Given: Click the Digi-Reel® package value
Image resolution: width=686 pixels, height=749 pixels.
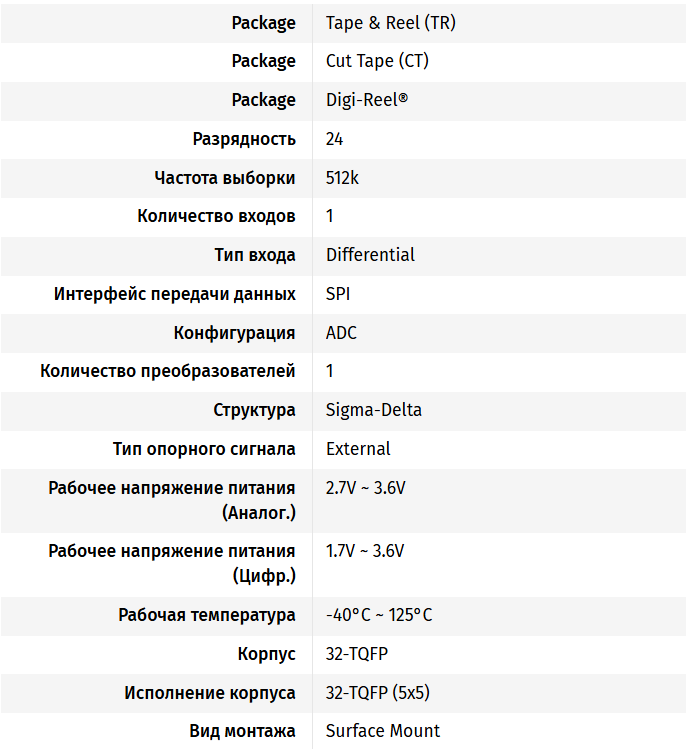Looking at the screenshot, I should click(x=366, y=100).
